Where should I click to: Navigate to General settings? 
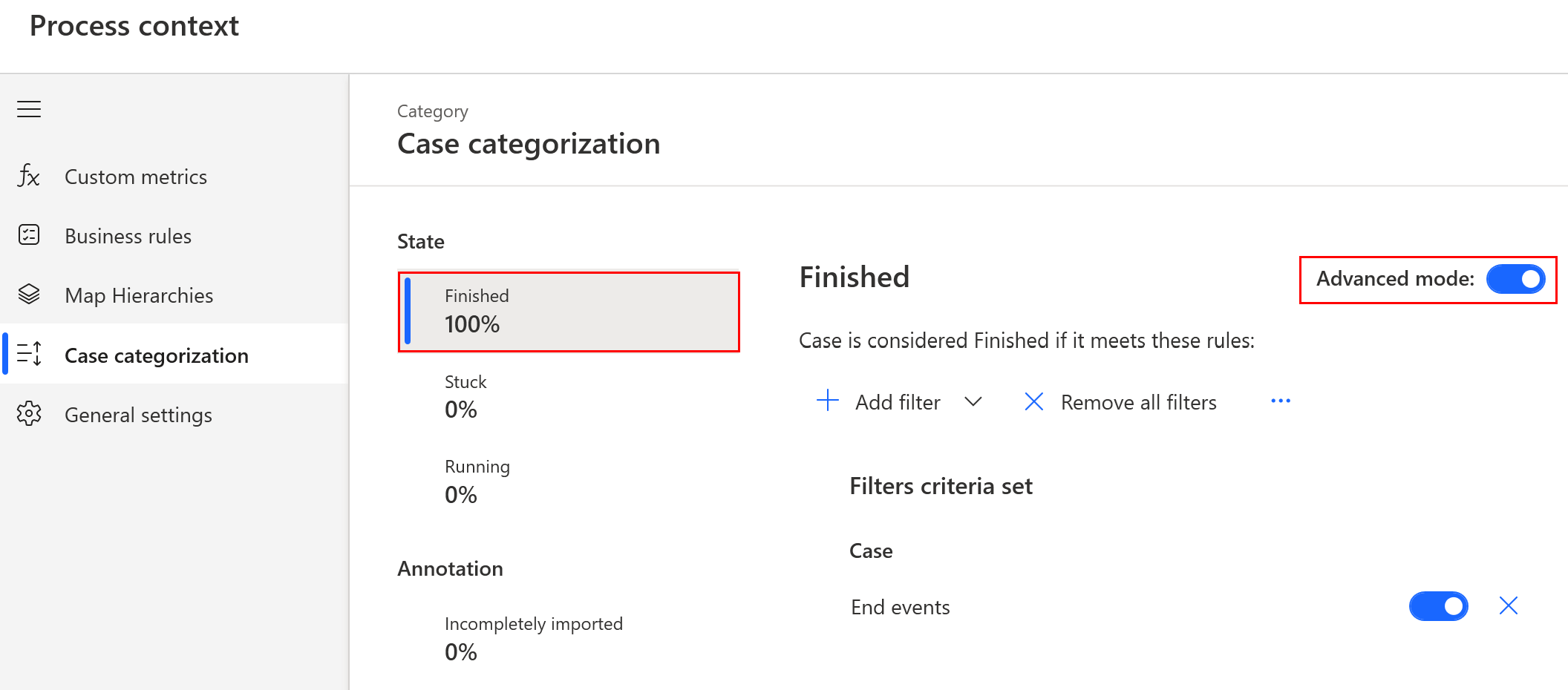[138, 415]
